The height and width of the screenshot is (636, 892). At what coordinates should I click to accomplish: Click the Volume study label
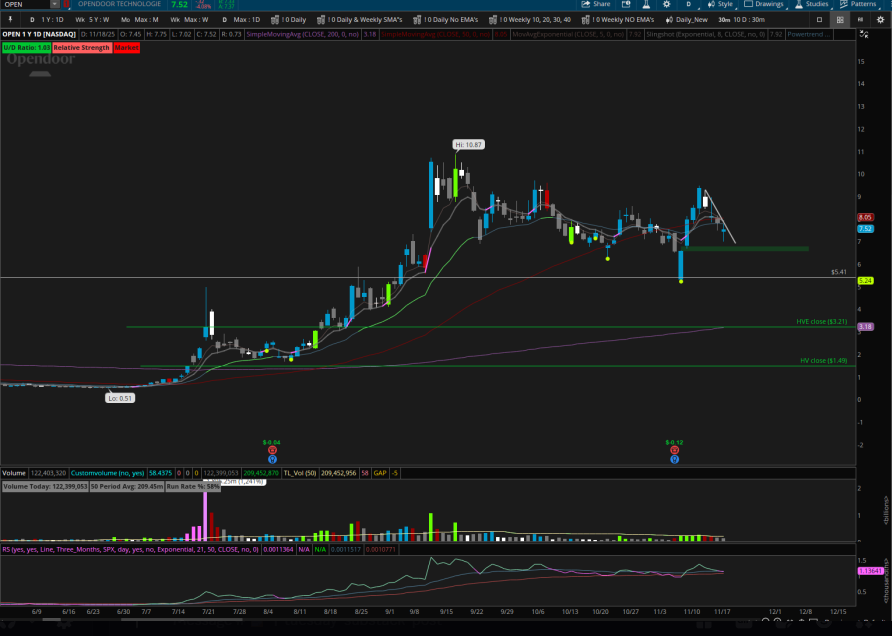(x=14, y=473)
